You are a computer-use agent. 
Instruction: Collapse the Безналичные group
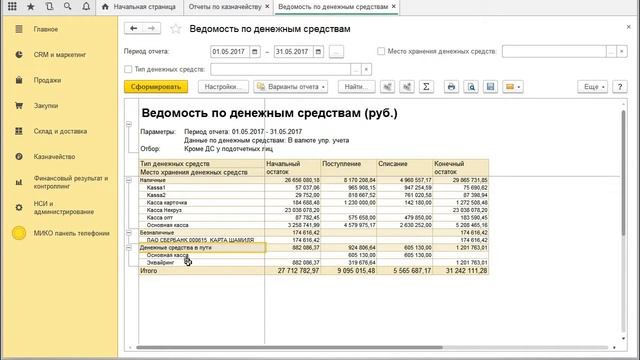129,233
